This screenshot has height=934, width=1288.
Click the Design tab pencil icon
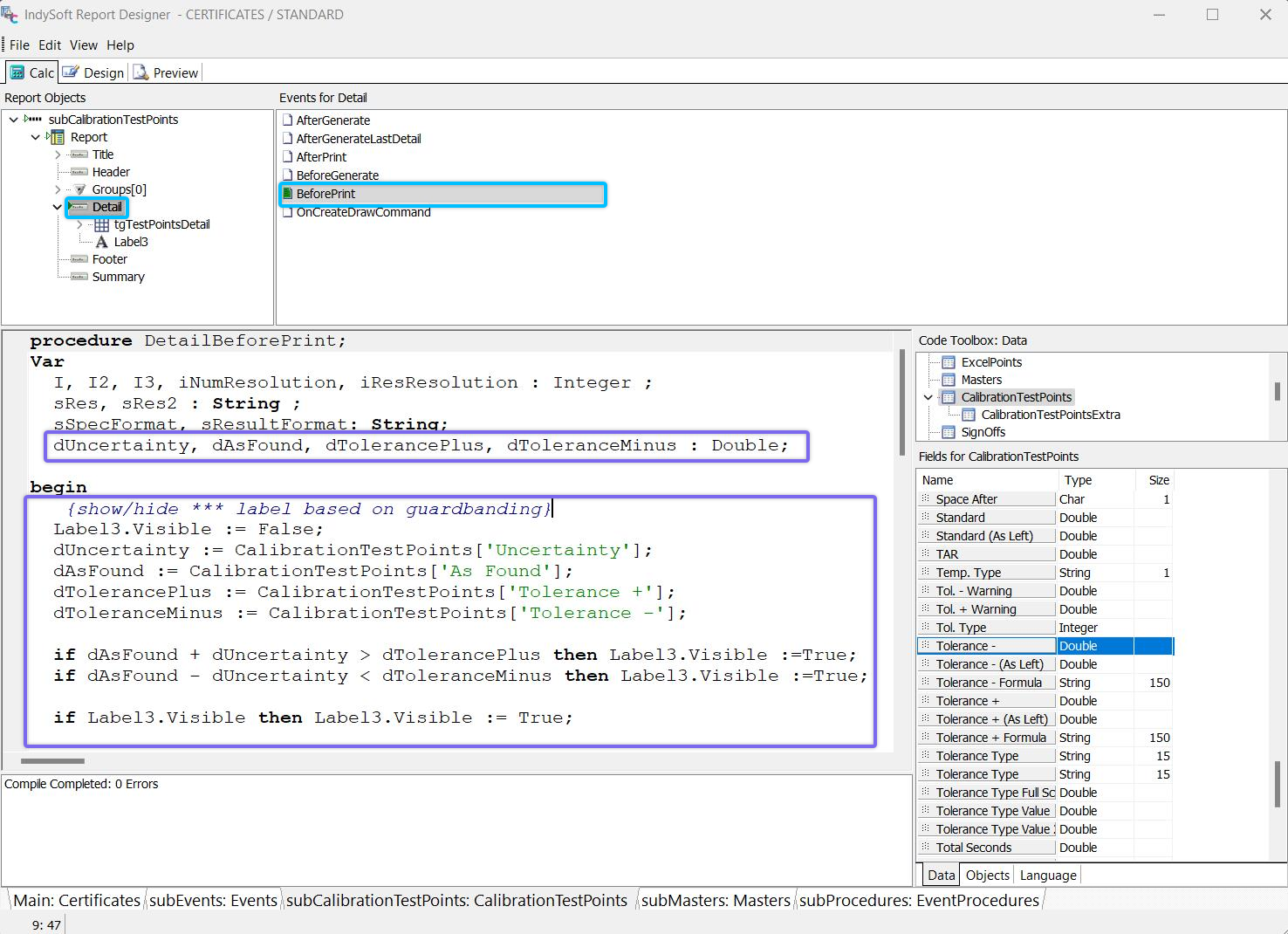click(71, 72)
